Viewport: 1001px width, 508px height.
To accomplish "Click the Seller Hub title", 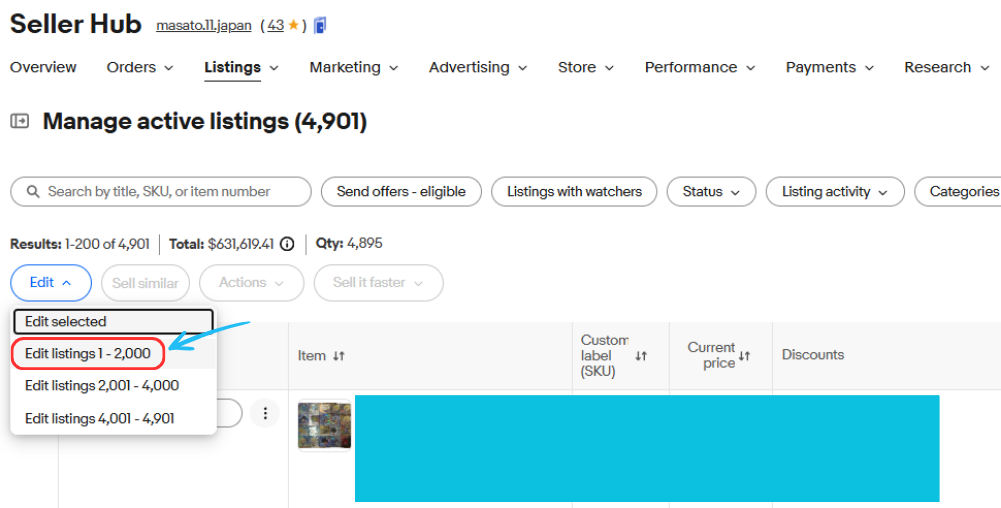I will coord(75,24).
